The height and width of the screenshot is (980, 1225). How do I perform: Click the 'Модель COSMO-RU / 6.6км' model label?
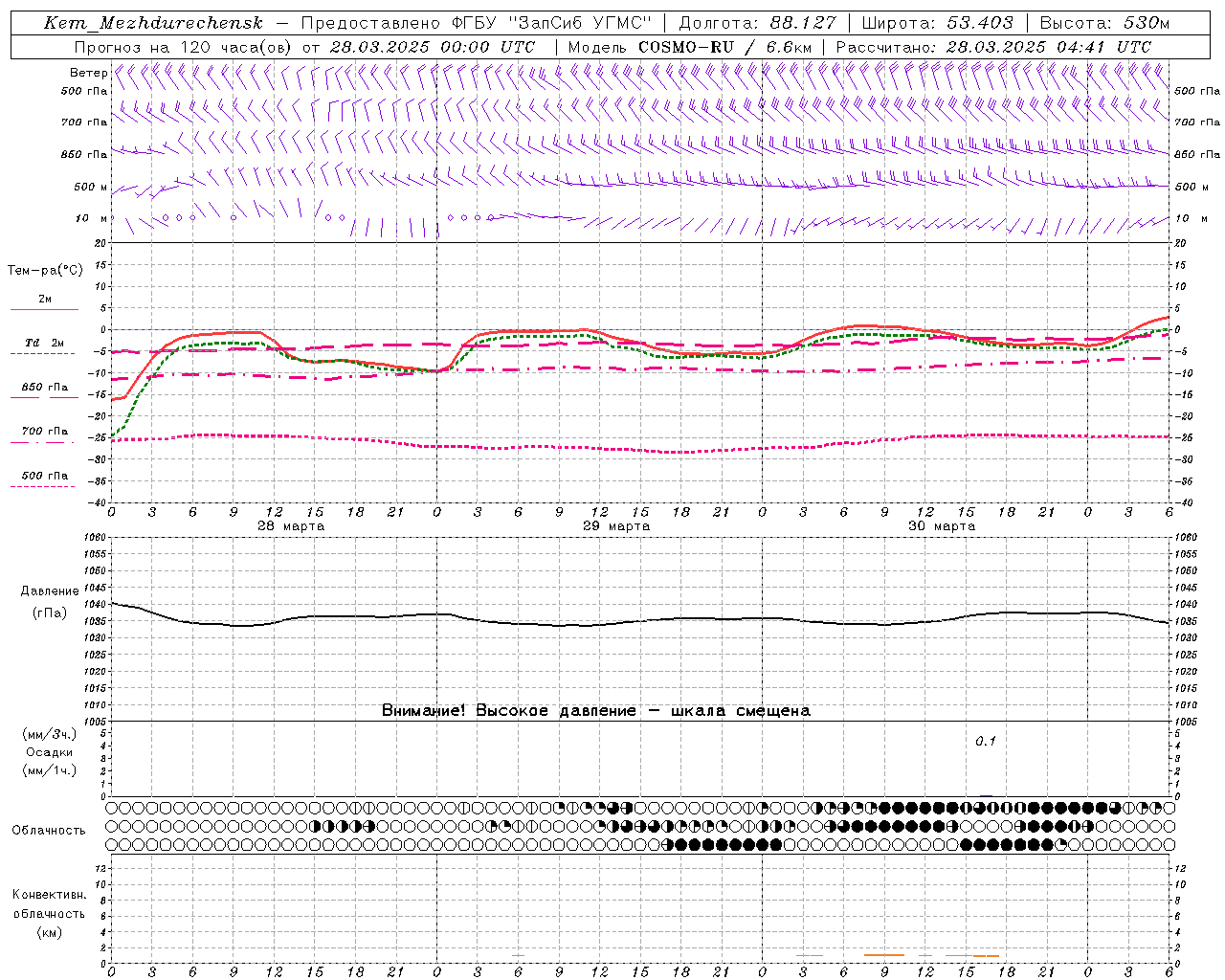689,47
